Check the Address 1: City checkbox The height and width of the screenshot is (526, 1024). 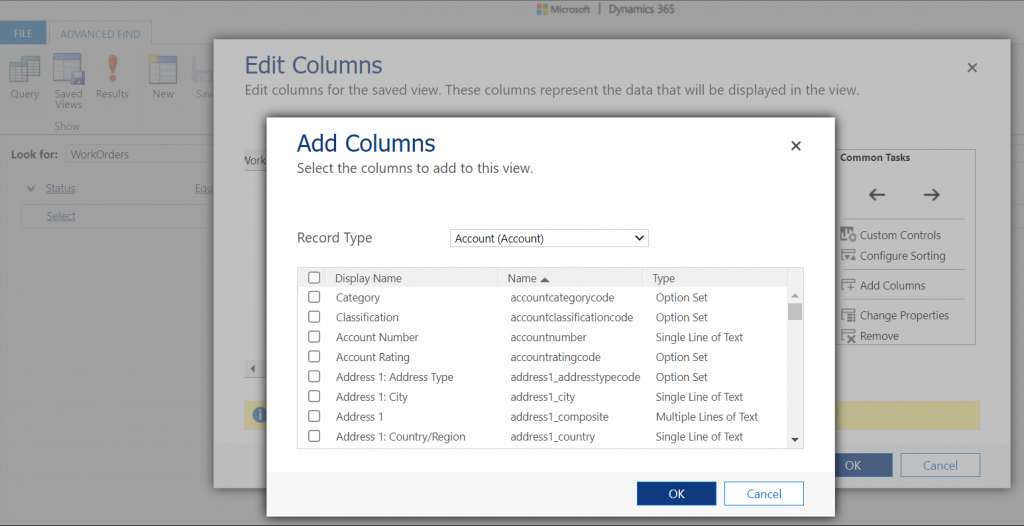314,397
